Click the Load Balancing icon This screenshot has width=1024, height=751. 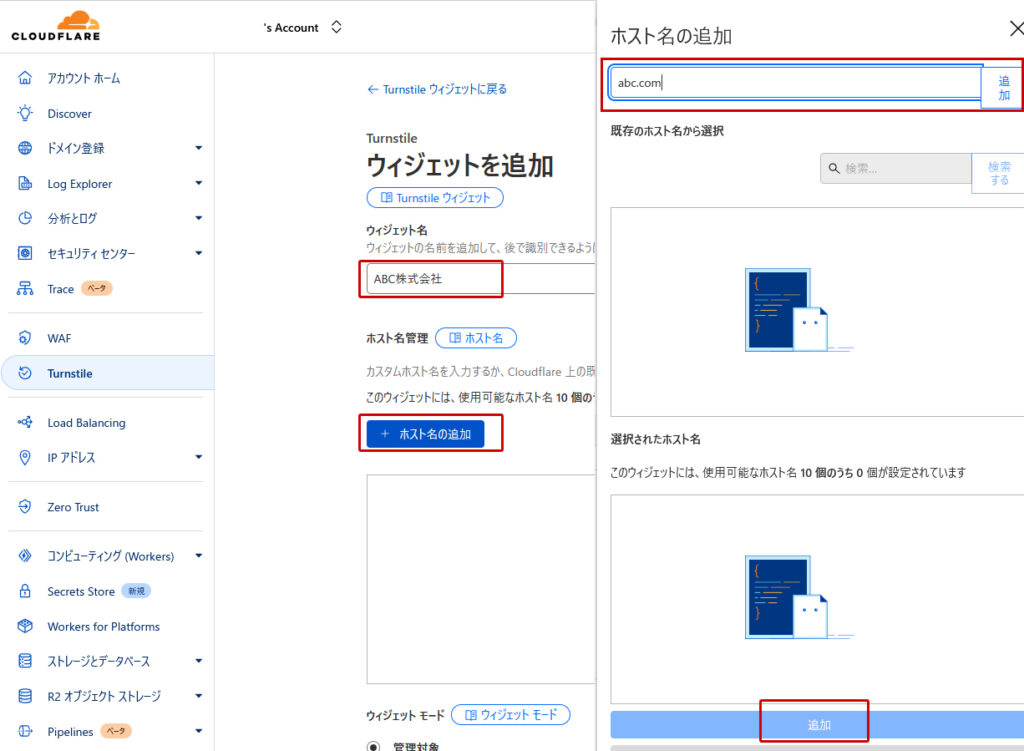pyautogui.click(x=26, y=423)
